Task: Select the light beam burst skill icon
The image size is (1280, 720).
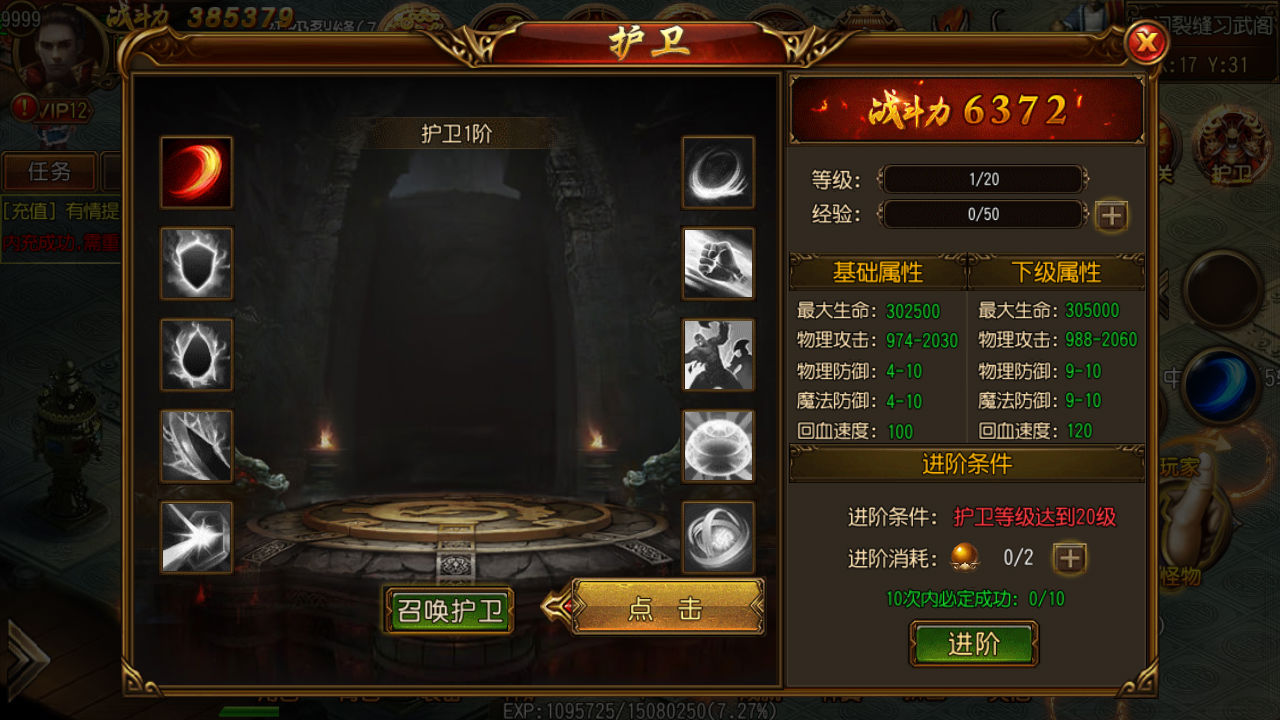Action: 197,537
